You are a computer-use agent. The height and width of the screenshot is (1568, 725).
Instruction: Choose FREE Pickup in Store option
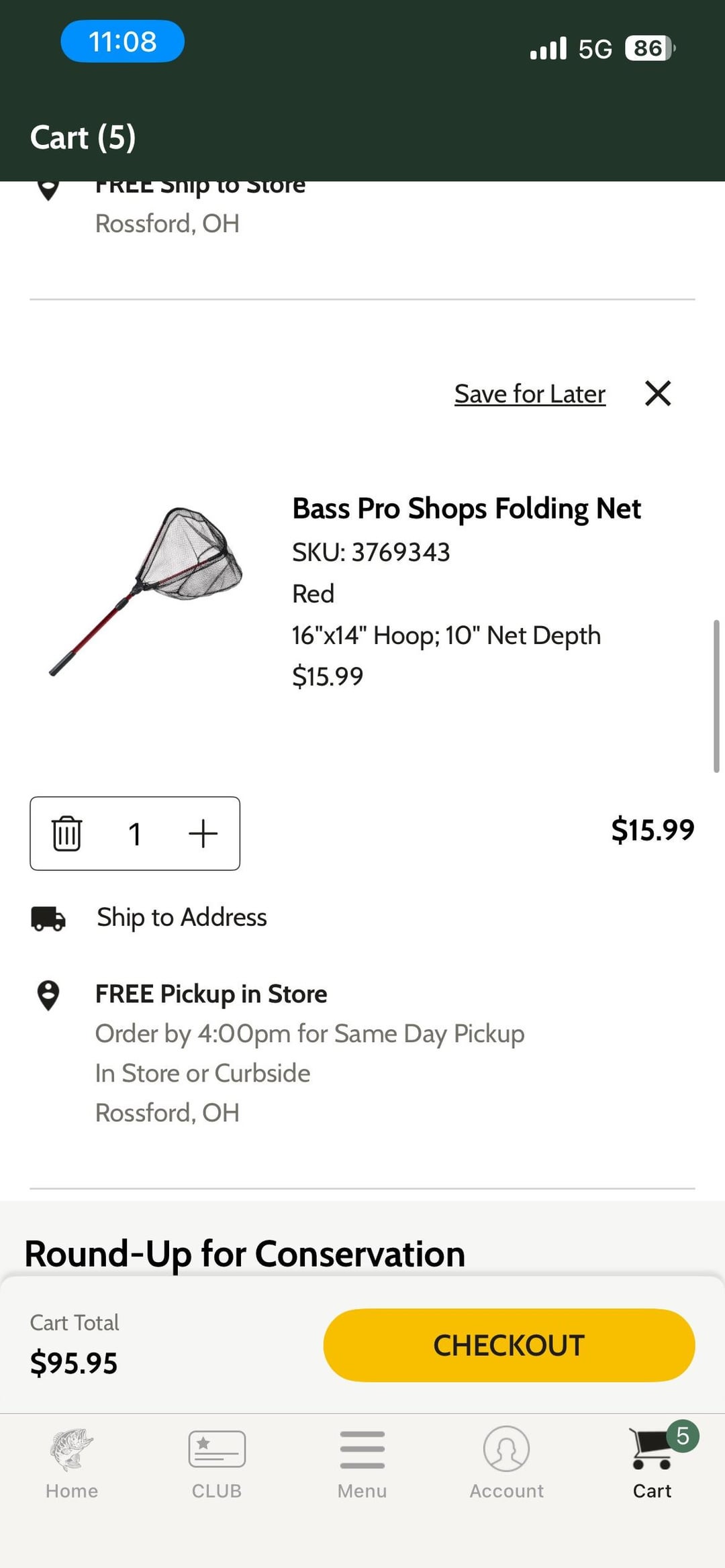(211, 994)
